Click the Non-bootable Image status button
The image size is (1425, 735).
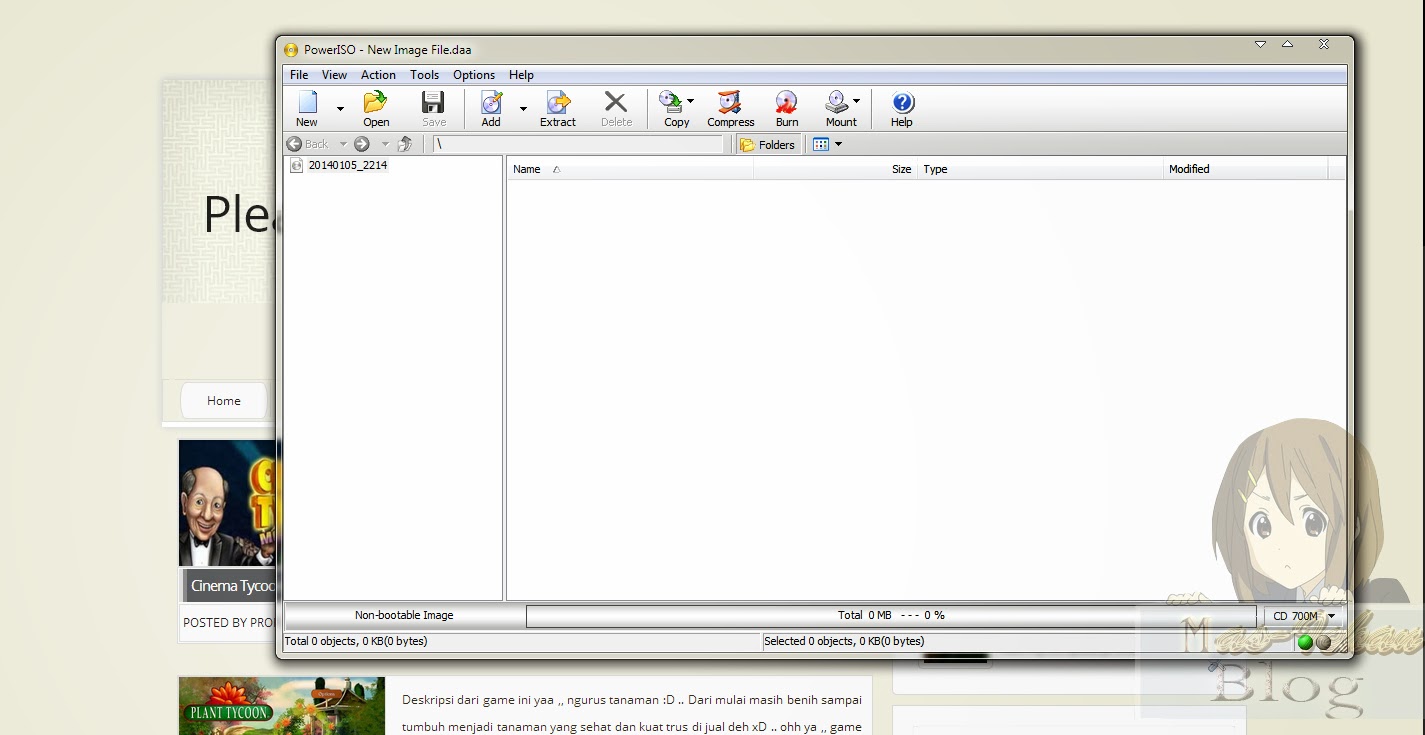coord(404,616)
